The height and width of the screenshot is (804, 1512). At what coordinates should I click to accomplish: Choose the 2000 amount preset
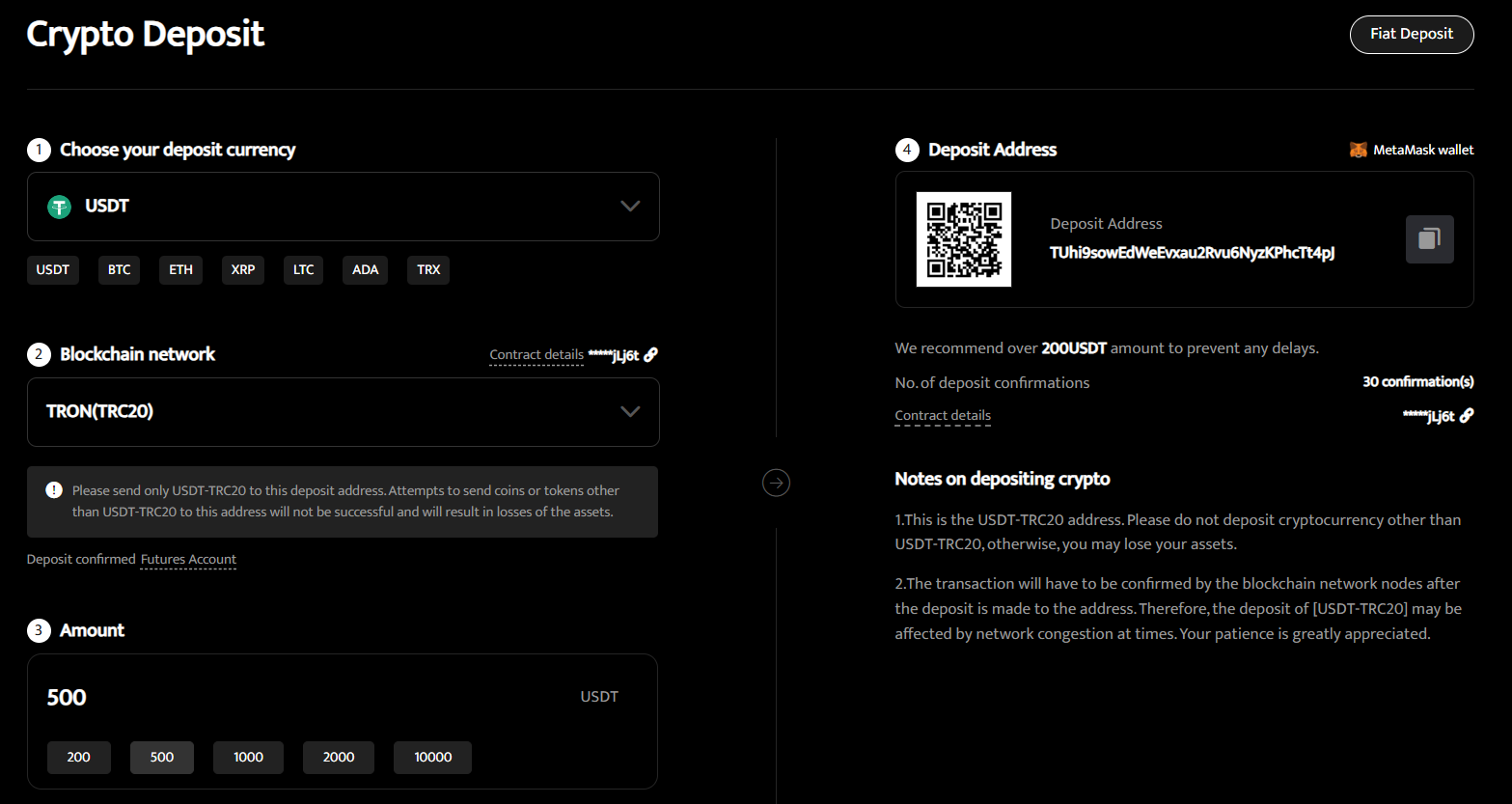click(339, 758)
